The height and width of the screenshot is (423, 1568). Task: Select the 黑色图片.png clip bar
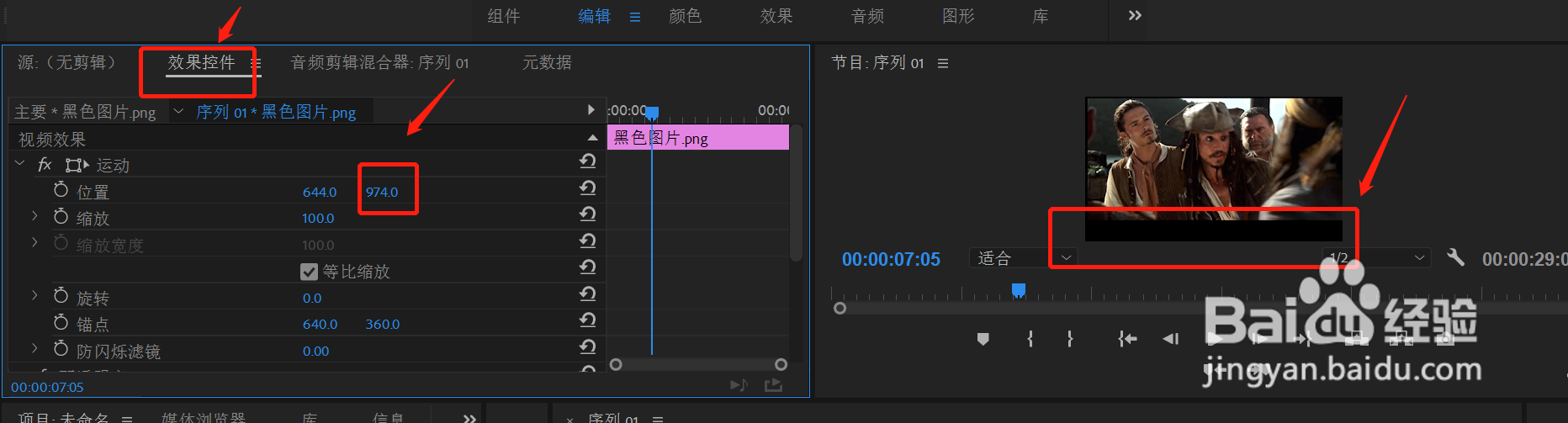click(x=698, y=138)
